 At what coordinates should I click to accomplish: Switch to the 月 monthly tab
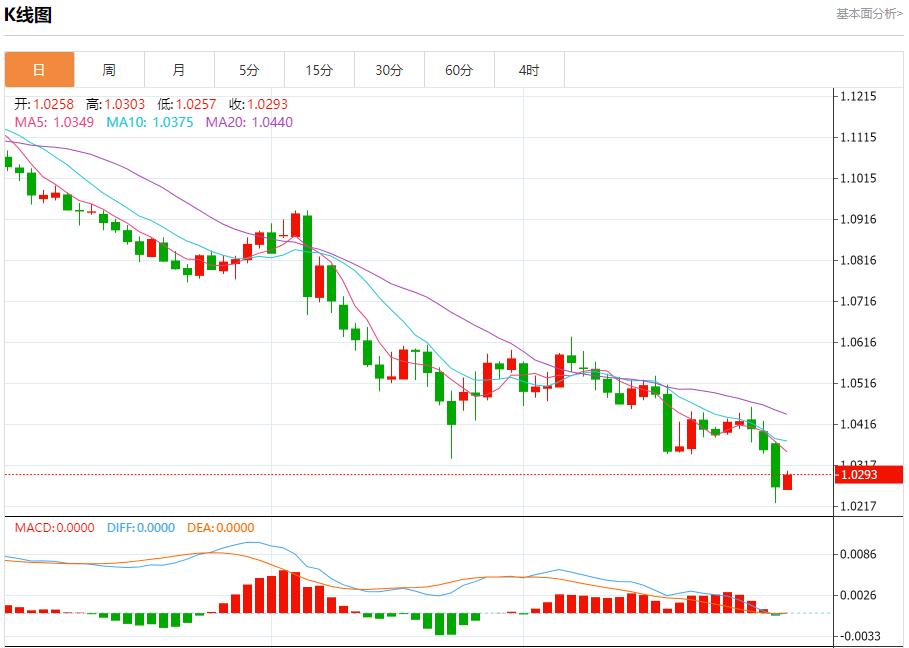tap(179, 70)
